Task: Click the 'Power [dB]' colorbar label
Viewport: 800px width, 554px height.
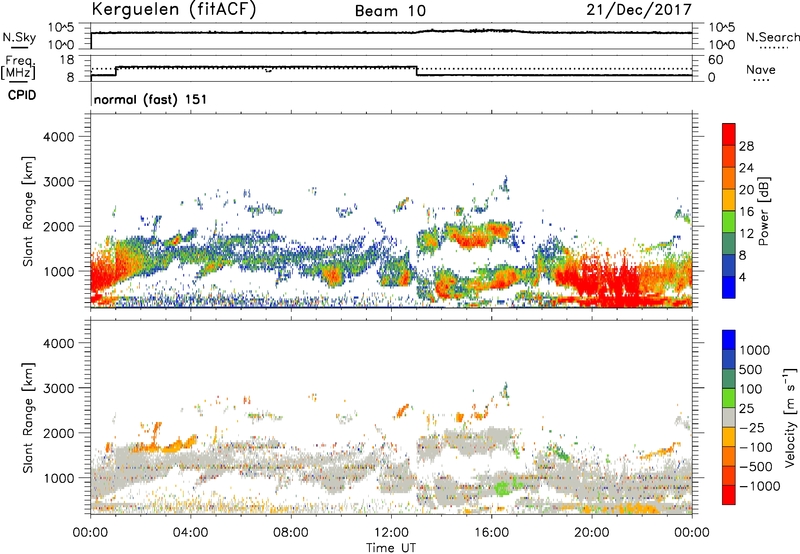Action: click(763, 211)
